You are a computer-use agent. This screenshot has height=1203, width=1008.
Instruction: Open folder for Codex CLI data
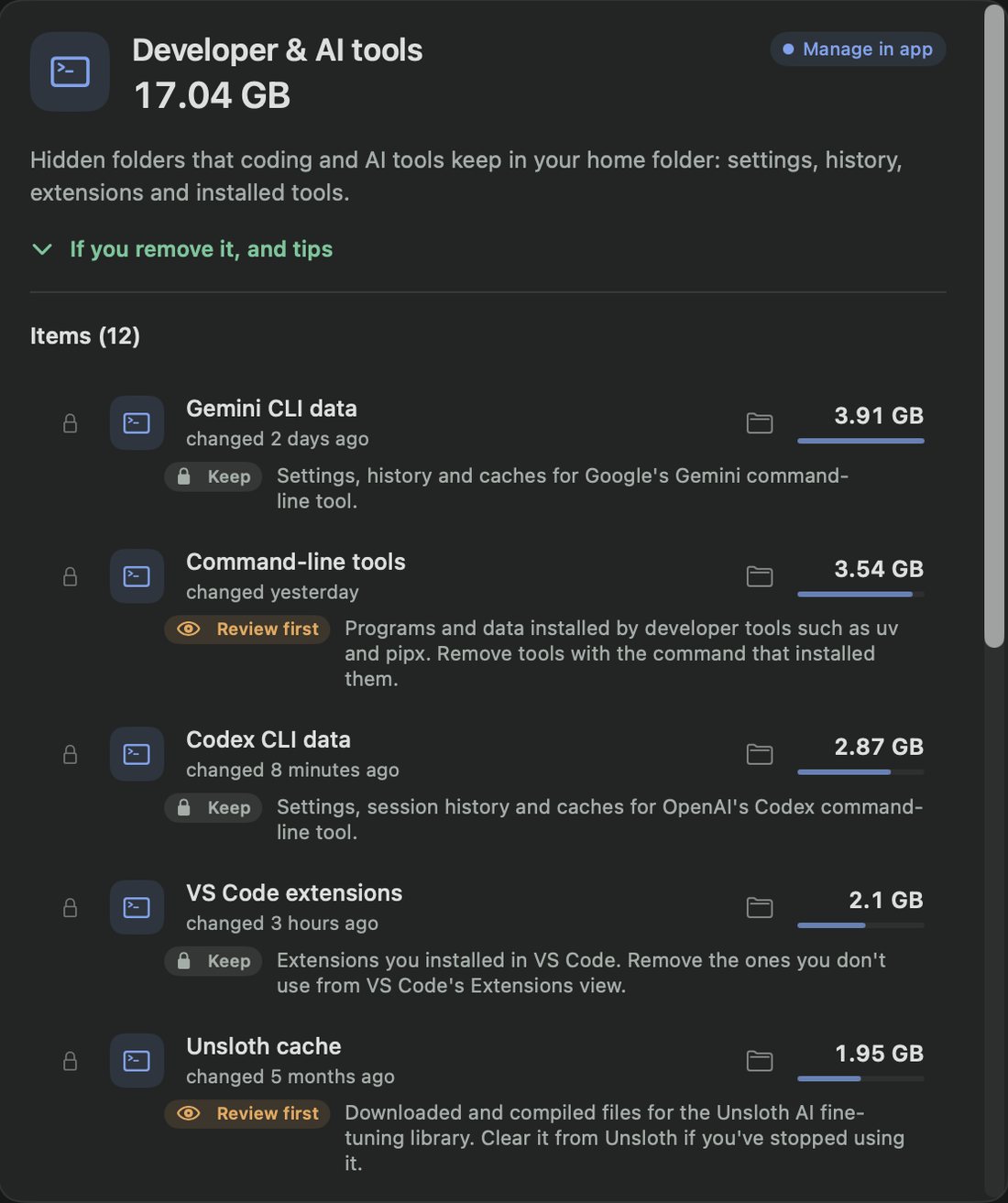[760, 753]
